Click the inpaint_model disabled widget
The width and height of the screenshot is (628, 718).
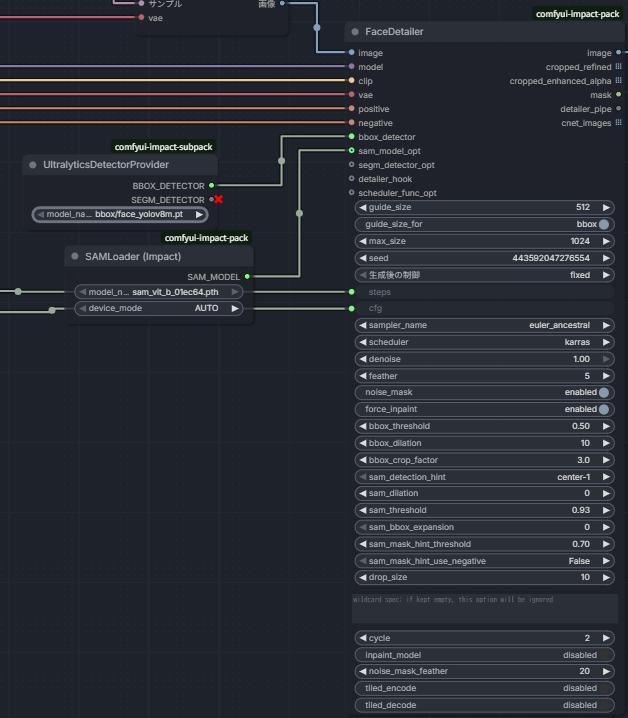485,655
